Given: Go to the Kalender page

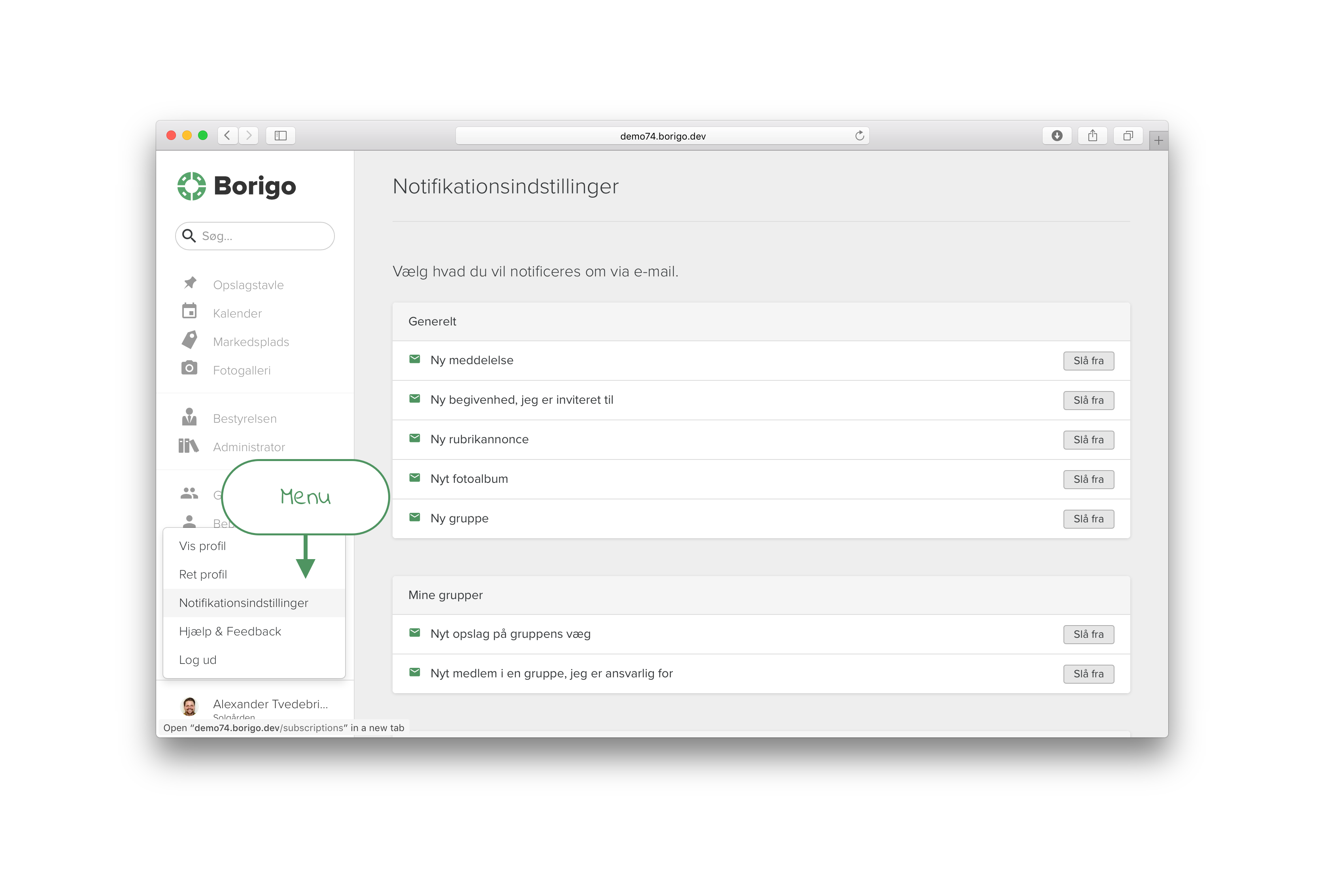Looking at the screenshot, I should [237, 314].
